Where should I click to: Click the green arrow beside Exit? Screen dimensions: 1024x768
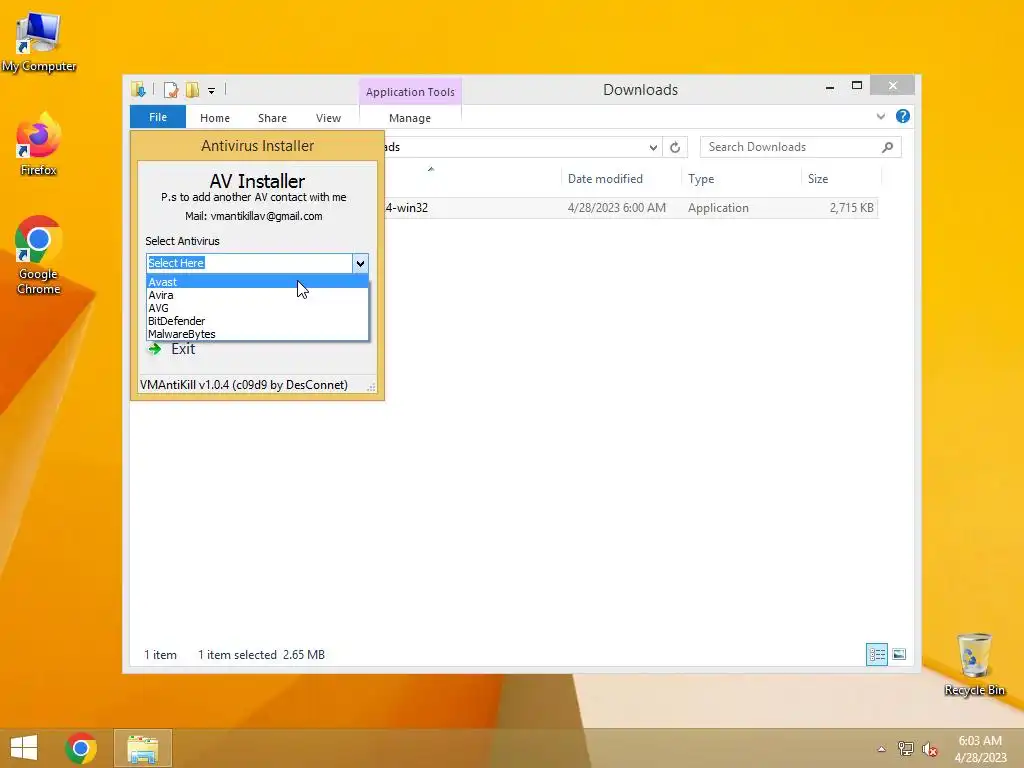pos(155,349)
